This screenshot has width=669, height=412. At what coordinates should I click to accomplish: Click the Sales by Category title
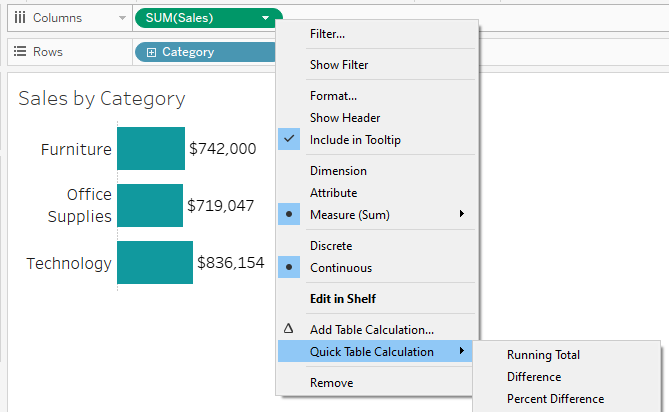click(101, 98)
